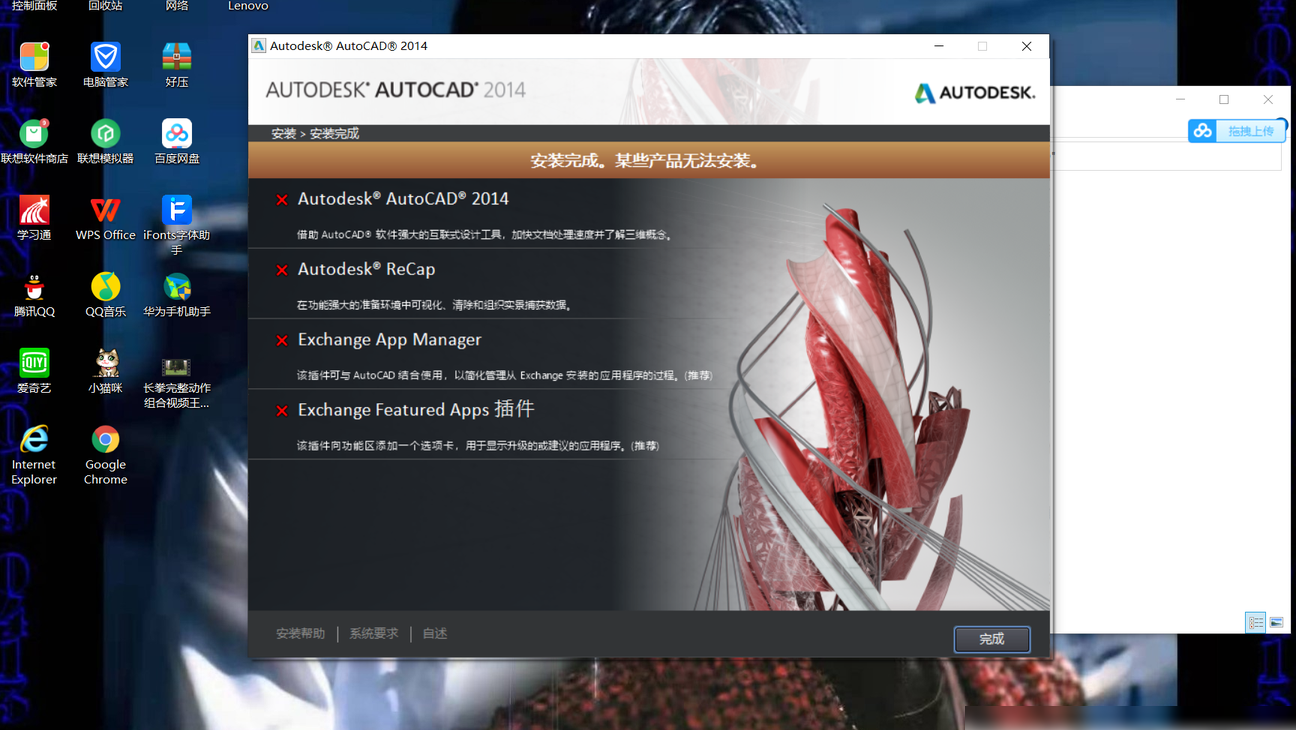Launch the 联想模拟器 desktop icon
The width and height of the screenshot is (1296, 730).
click(105, 133)
